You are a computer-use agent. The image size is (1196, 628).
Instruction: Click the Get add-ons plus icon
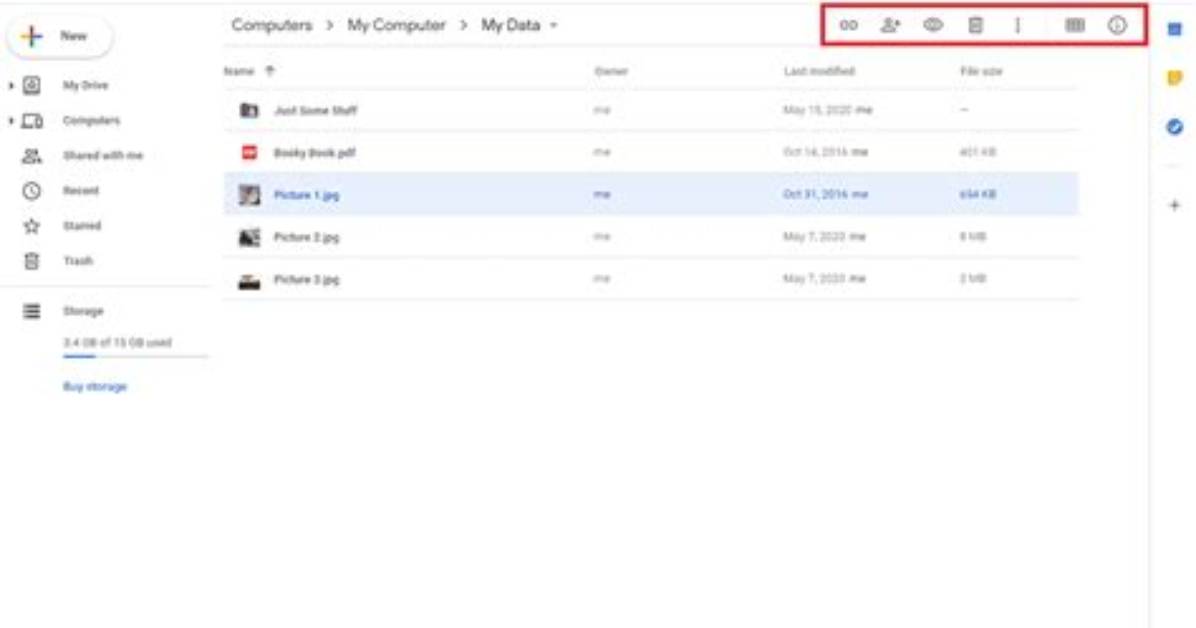(x=1175, y=205)
